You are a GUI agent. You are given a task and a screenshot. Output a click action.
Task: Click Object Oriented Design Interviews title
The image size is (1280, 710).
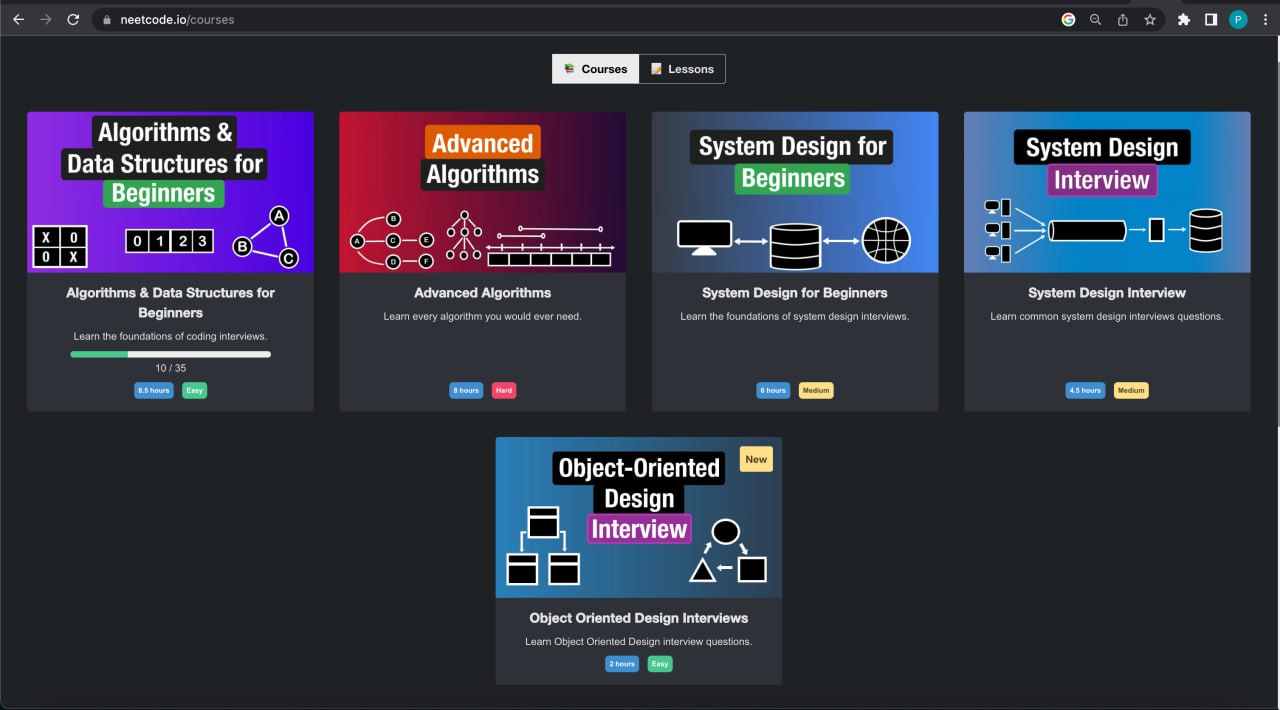coord(639,618)
